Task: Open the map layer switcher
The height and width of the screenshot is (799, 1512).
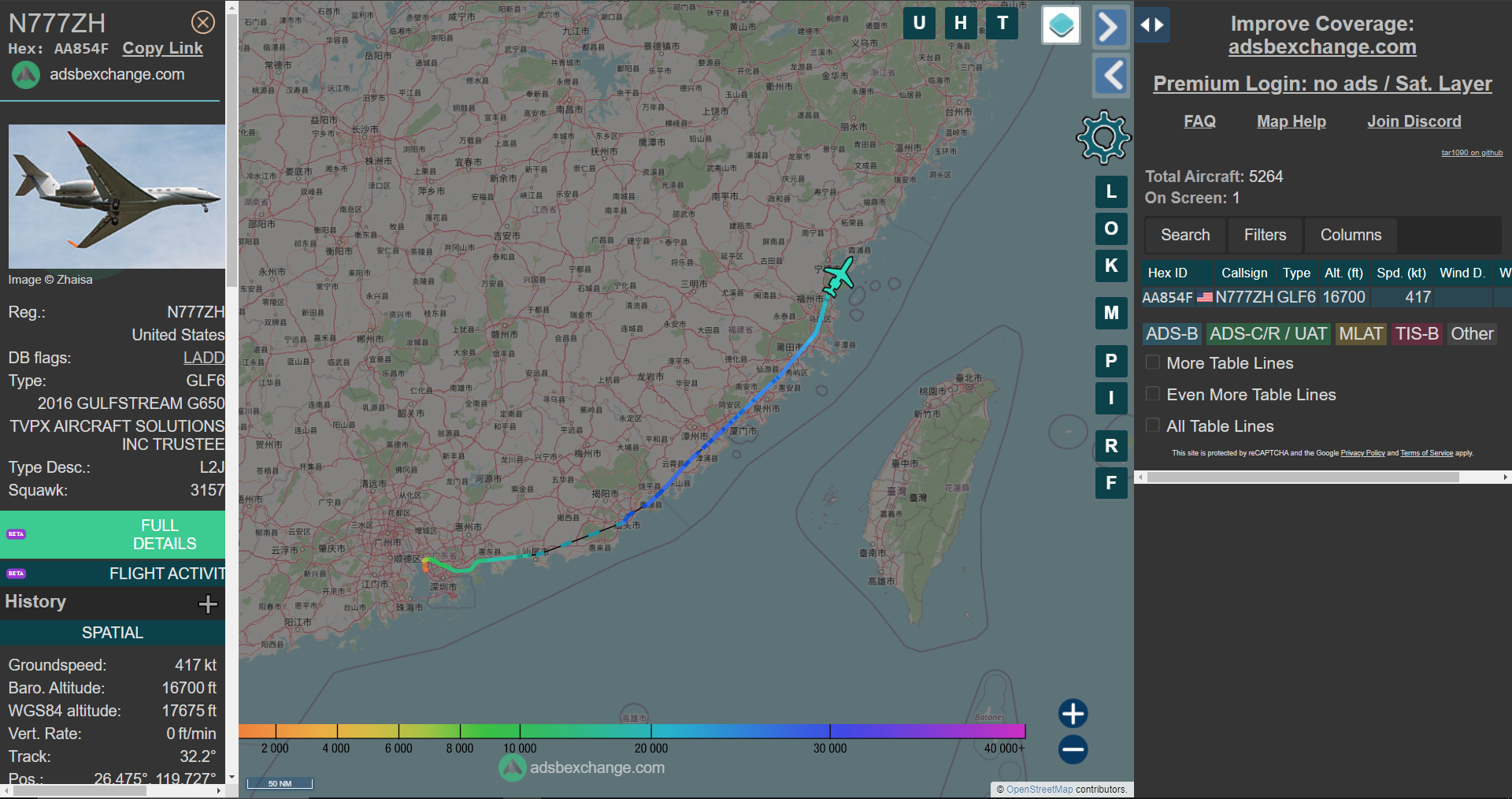Action: point(1061,25)
